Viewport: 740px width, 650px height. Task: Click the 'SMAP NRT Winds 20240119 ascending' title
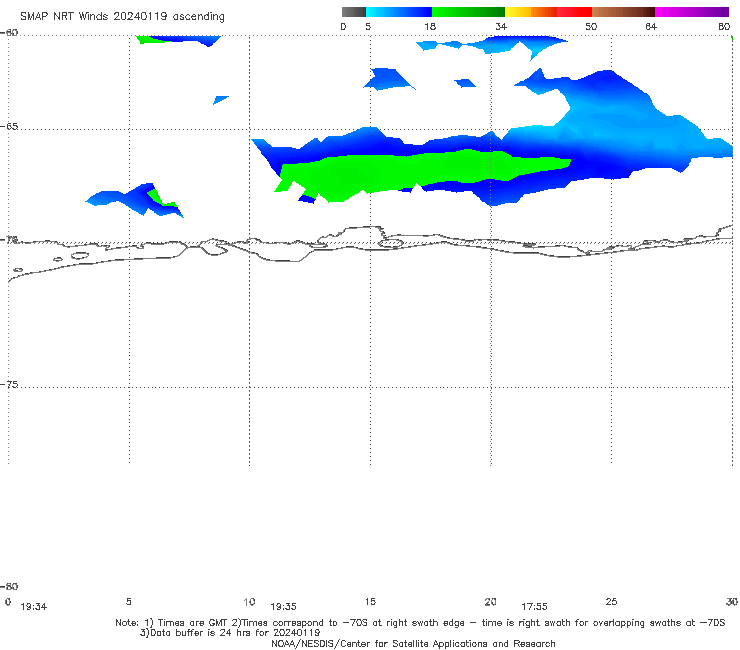coord(122,16)
